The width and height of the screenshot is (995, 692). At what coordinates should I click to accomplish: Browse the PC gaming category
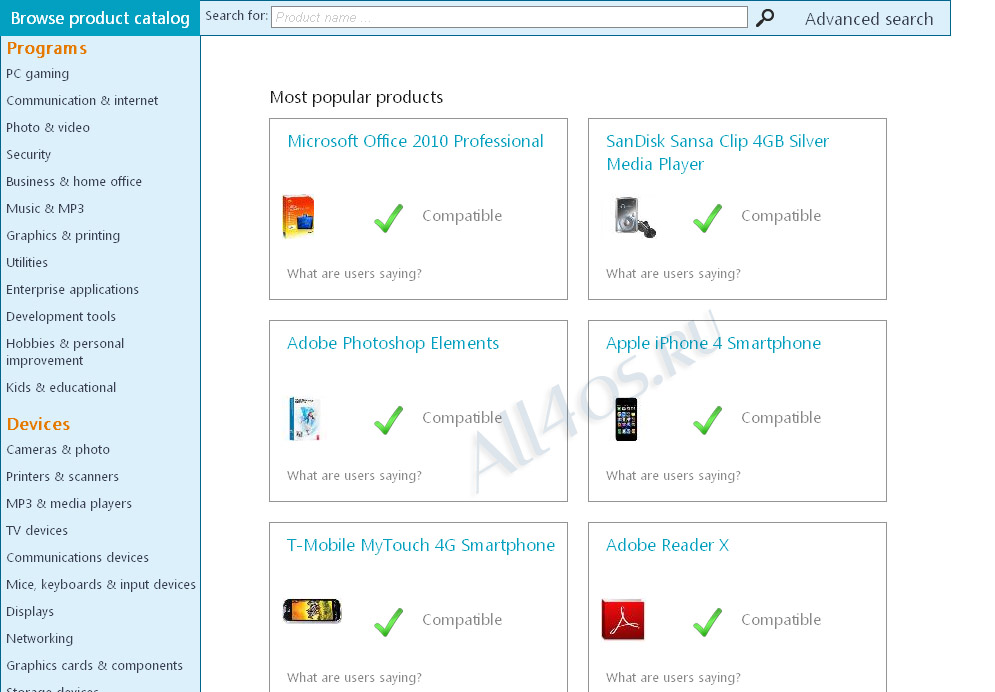(37, 74)
